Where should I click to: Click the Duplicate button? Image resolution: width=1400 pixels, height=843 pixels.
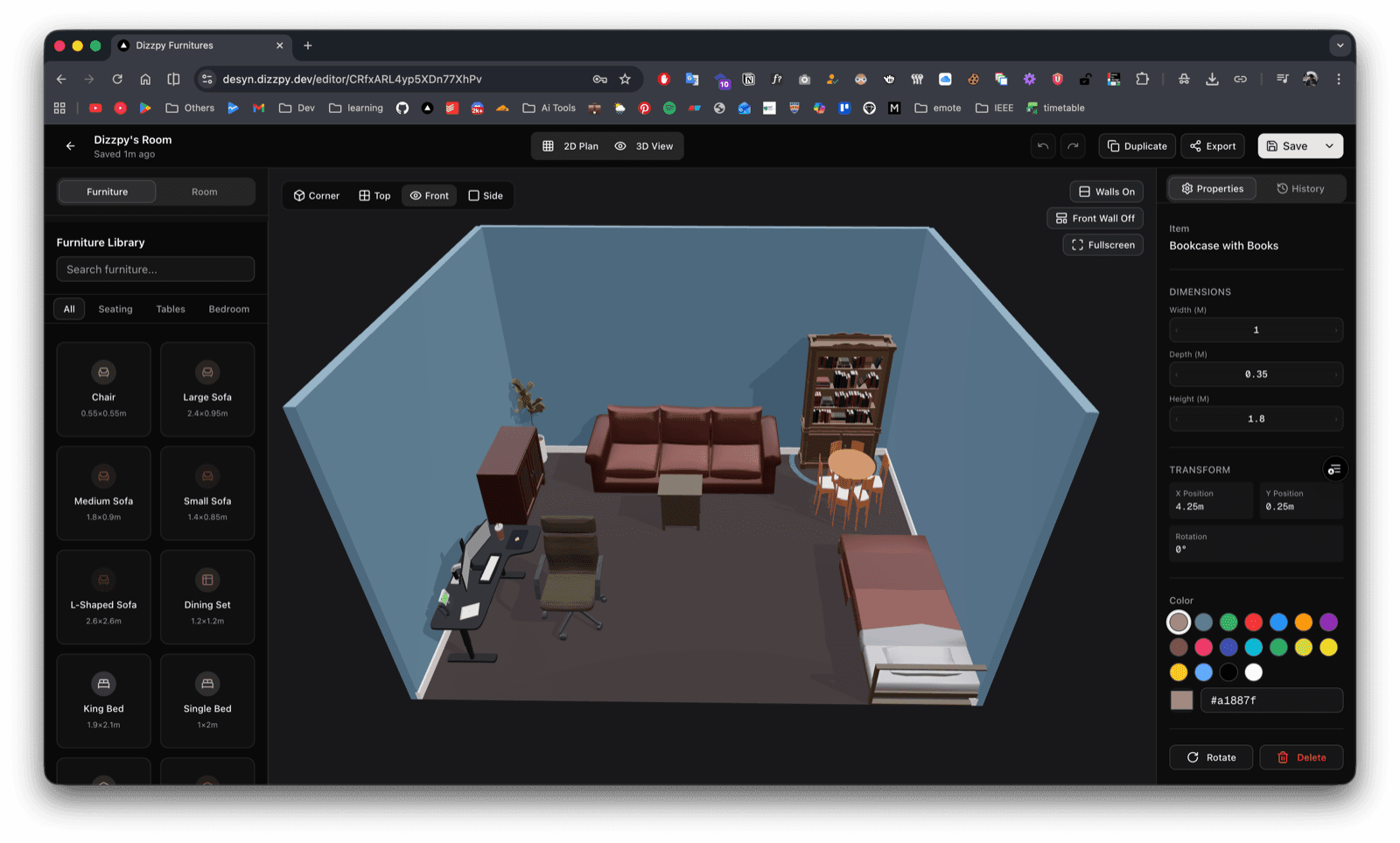(x=1137, y=146)
